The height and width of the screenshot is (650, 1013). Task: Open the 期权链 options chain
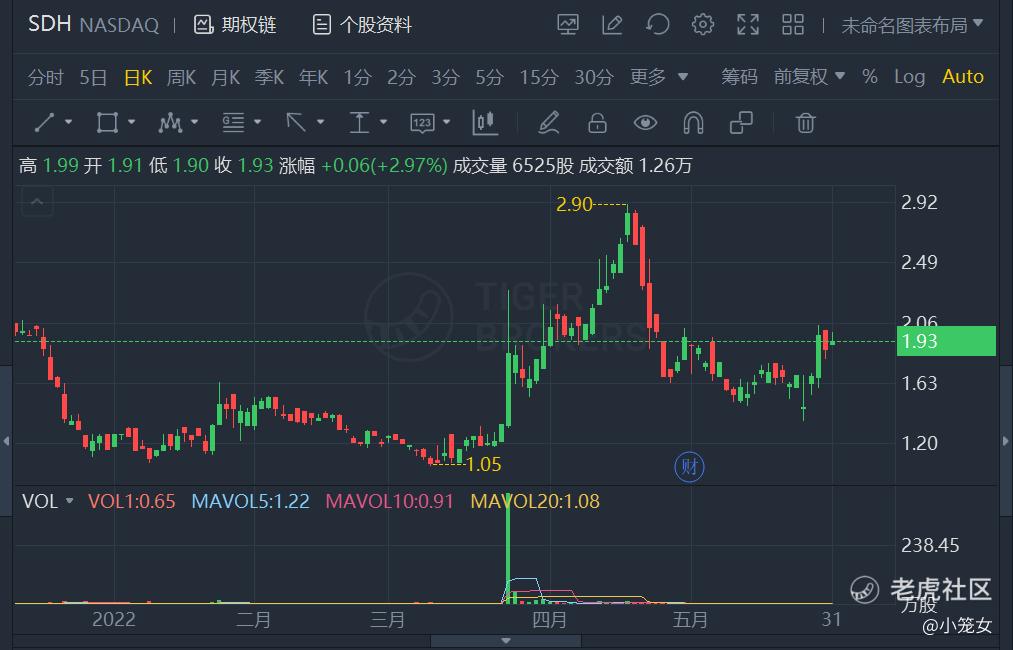(235, 25)
